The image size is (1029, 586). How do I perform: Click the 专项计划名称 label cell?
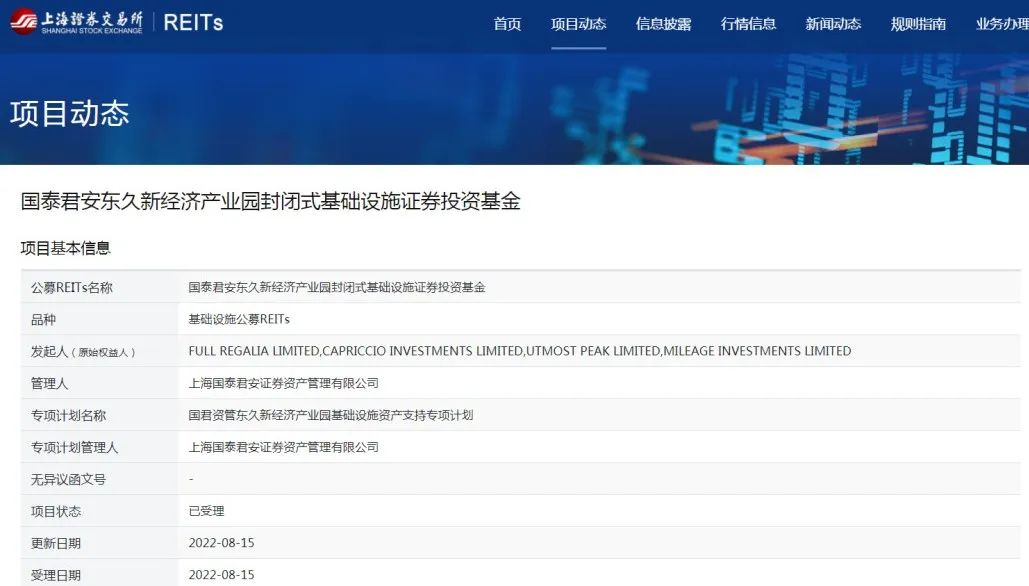[99, 415]
